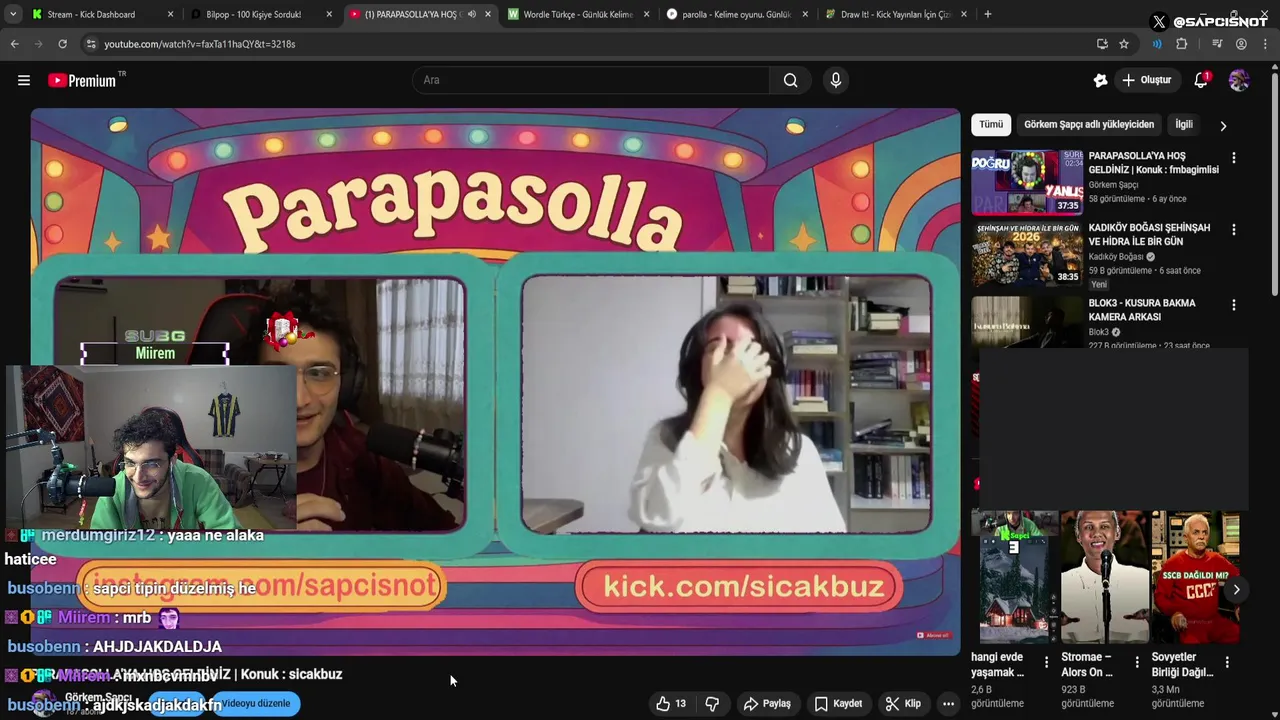Show more filter chips with right arrow
The image size is (1280, 720).
click(1223, 126)
